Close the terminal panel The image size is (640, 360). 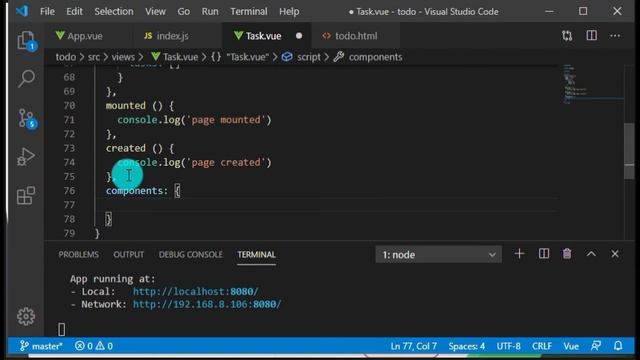615,254
